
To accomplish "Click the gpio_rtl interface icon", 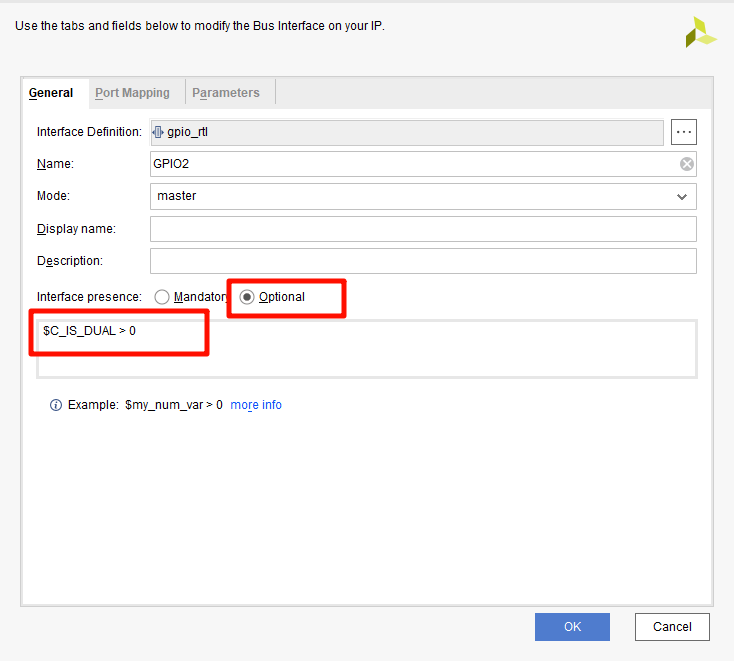I will click(x=158, y=132).
